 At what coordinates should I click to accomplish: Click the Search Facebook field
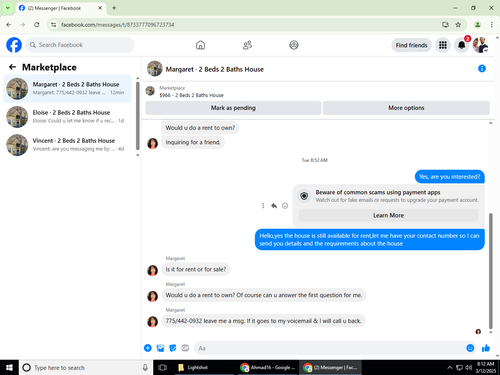[x=80, y=45]
